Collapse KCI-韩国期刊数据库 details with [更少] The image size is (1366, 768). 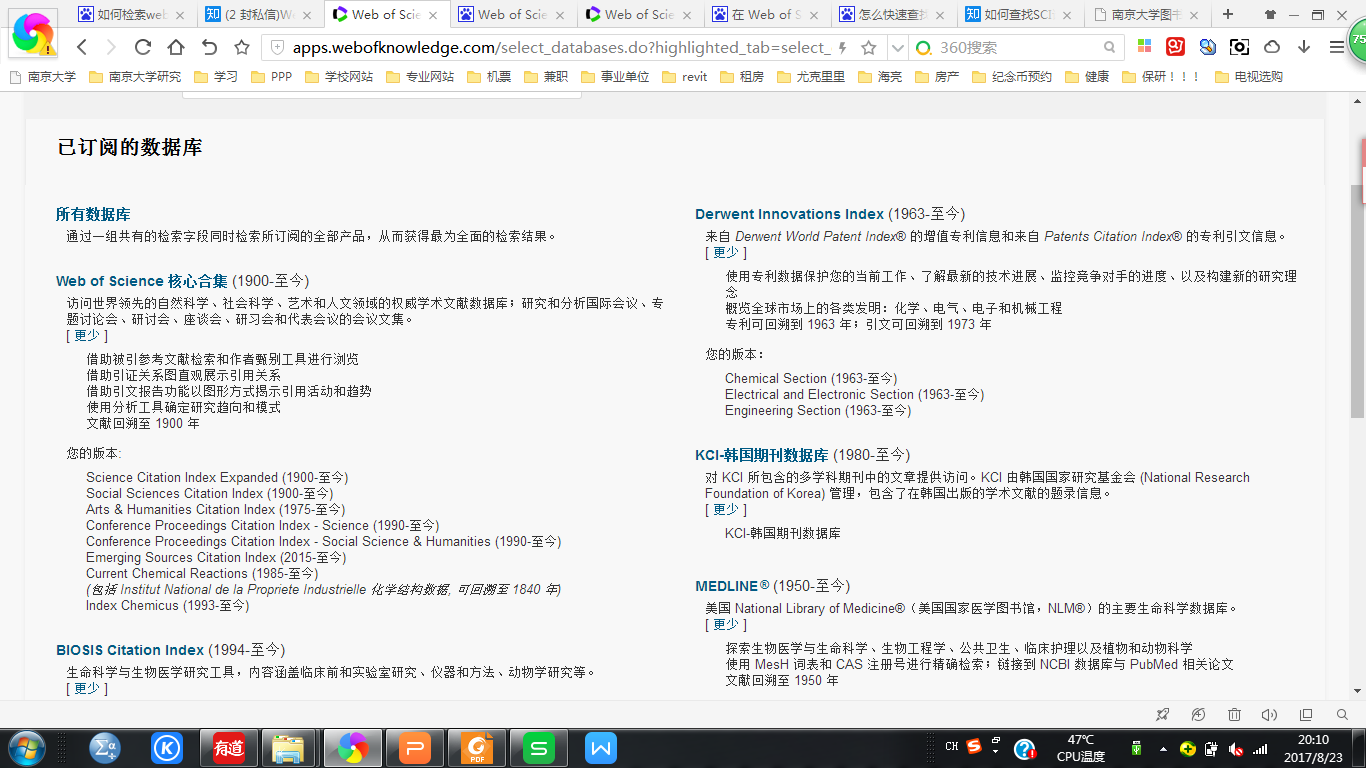(x=725, y=509)
